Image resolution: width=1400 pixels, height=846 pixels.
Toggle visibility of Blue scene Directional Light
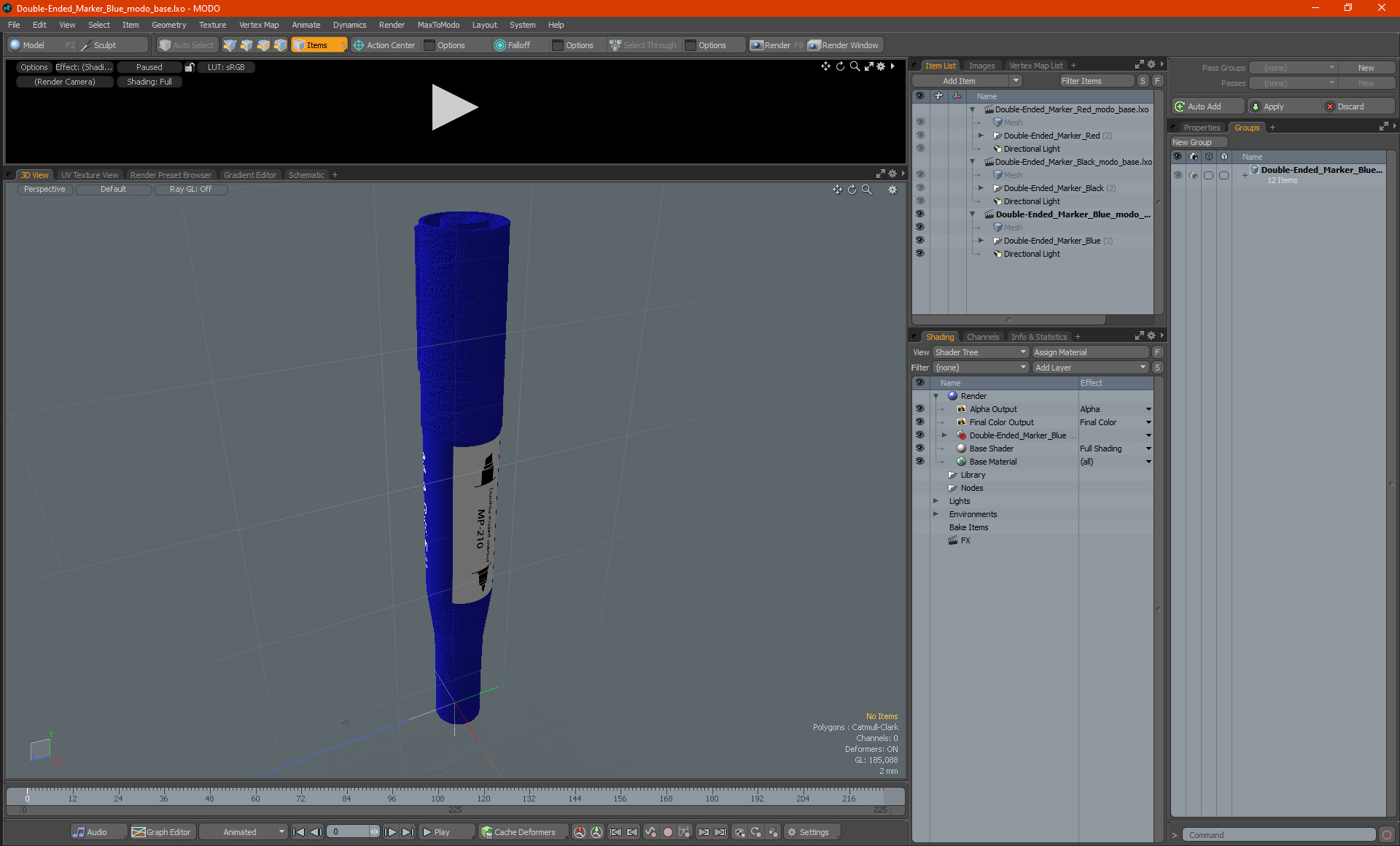click(919, 254)
